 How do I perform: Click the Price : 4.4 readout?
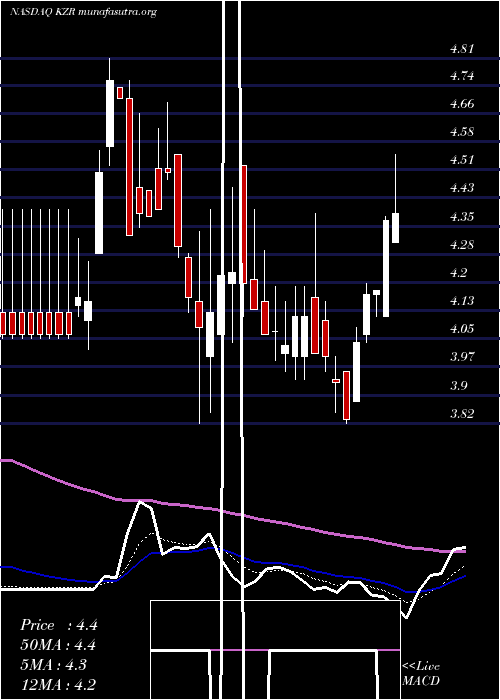tap(58, 625)
